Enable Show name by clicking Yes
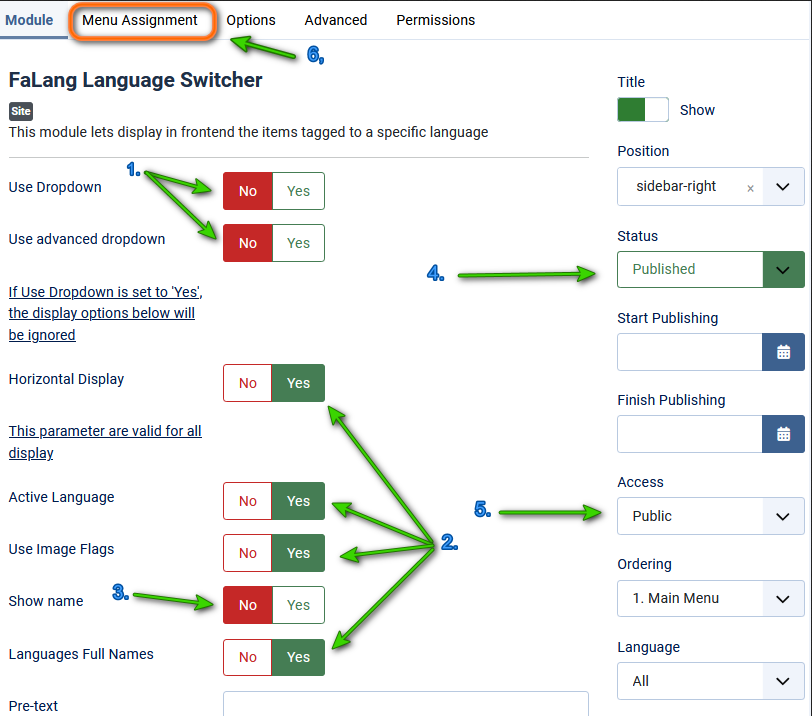This screenshot has width=812, height=716. 299,605
